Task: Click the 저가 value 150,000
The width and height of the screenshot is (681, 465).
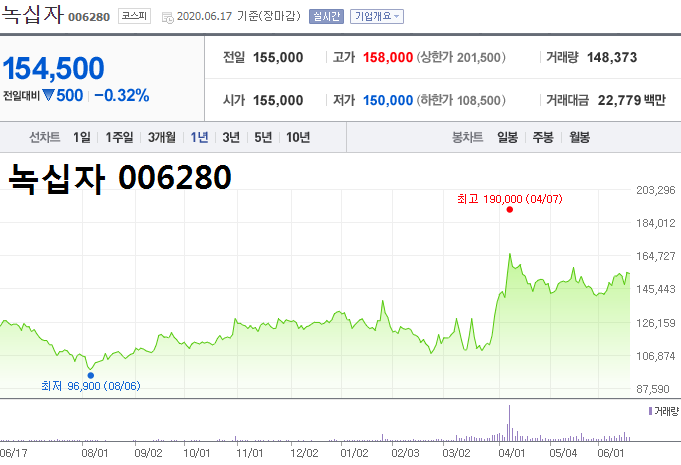Action: 388,100
